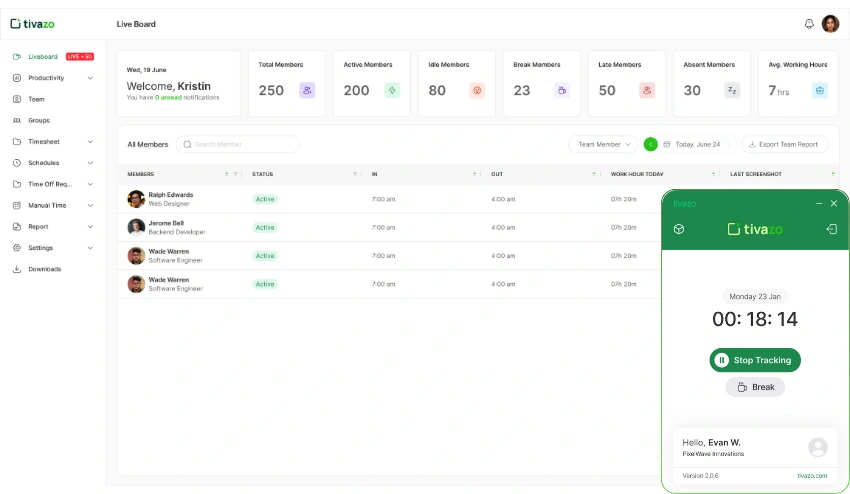850x494 pixels.
Task: Click the Active Members green icon
Action: pos(392,90)
